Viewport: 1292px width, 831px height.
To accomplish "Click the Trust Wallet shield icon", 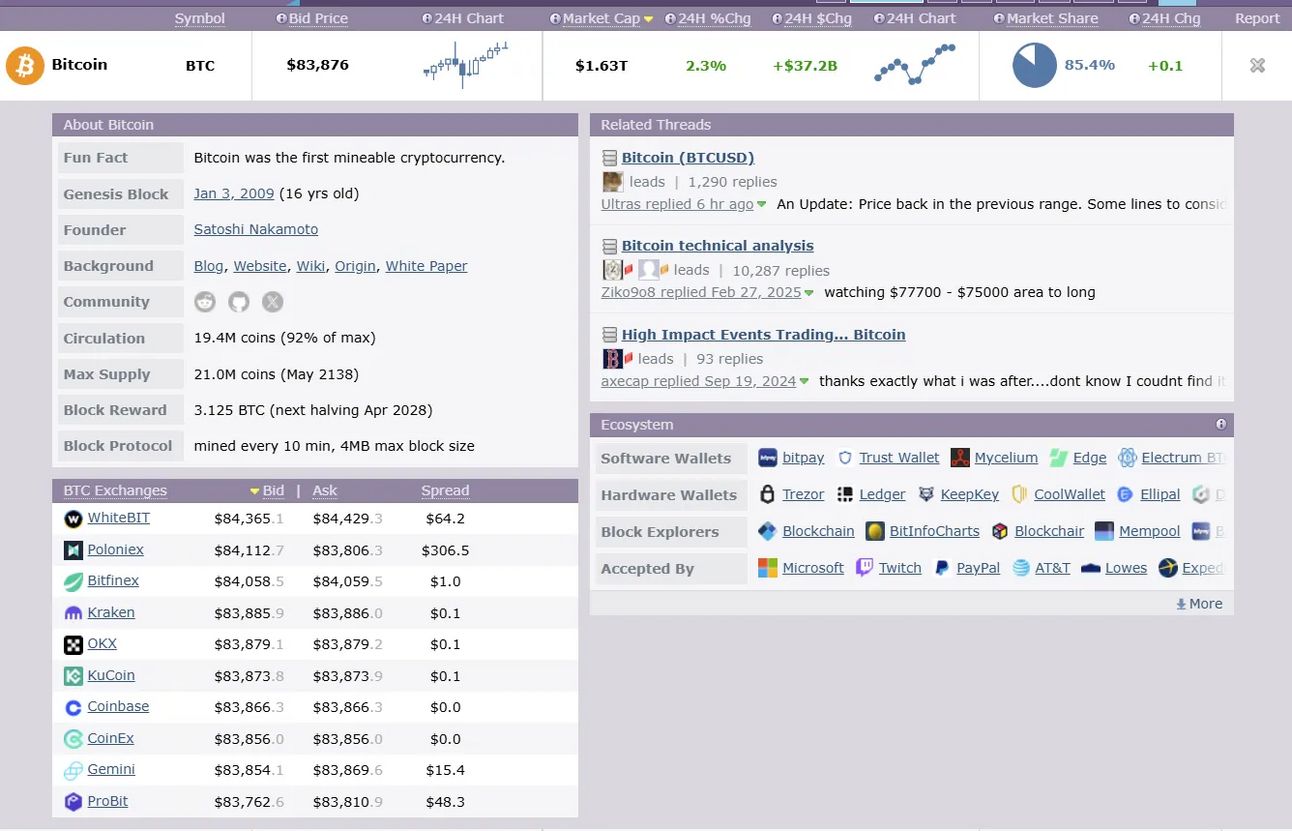I will click(x=845, y=458).
